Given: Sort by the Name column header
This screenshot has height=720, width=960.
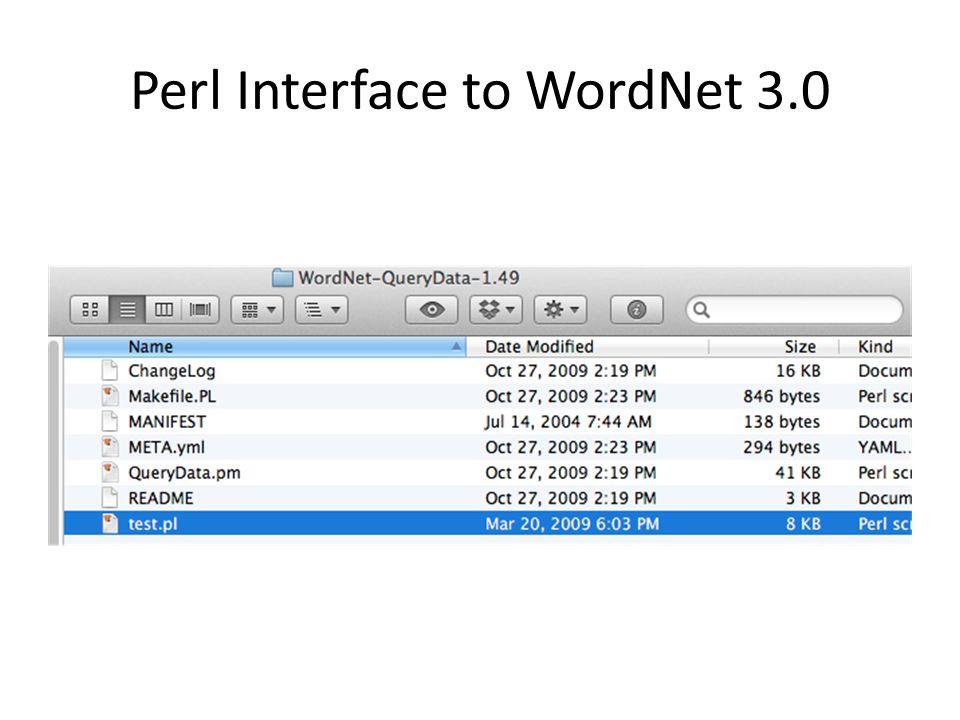Looking at the screenshot, I should tap(264, 347).
